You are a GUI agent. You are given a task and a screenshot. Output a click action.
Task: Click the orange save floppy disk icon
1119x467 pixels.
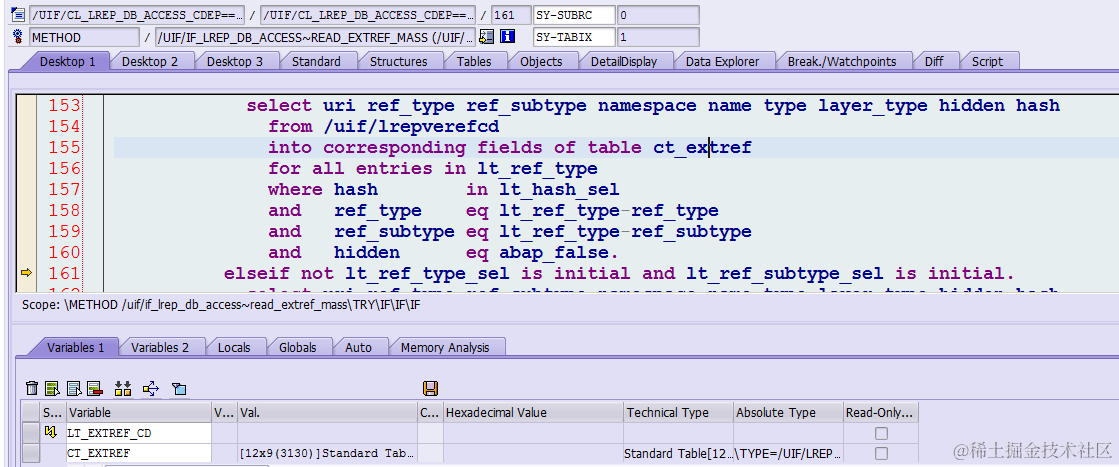click(x=430, y=388)
